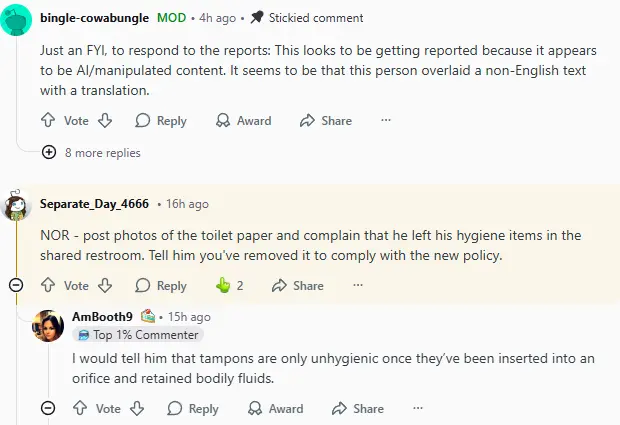Downvote AmBooth9's reply

click(x=137, y=408)
